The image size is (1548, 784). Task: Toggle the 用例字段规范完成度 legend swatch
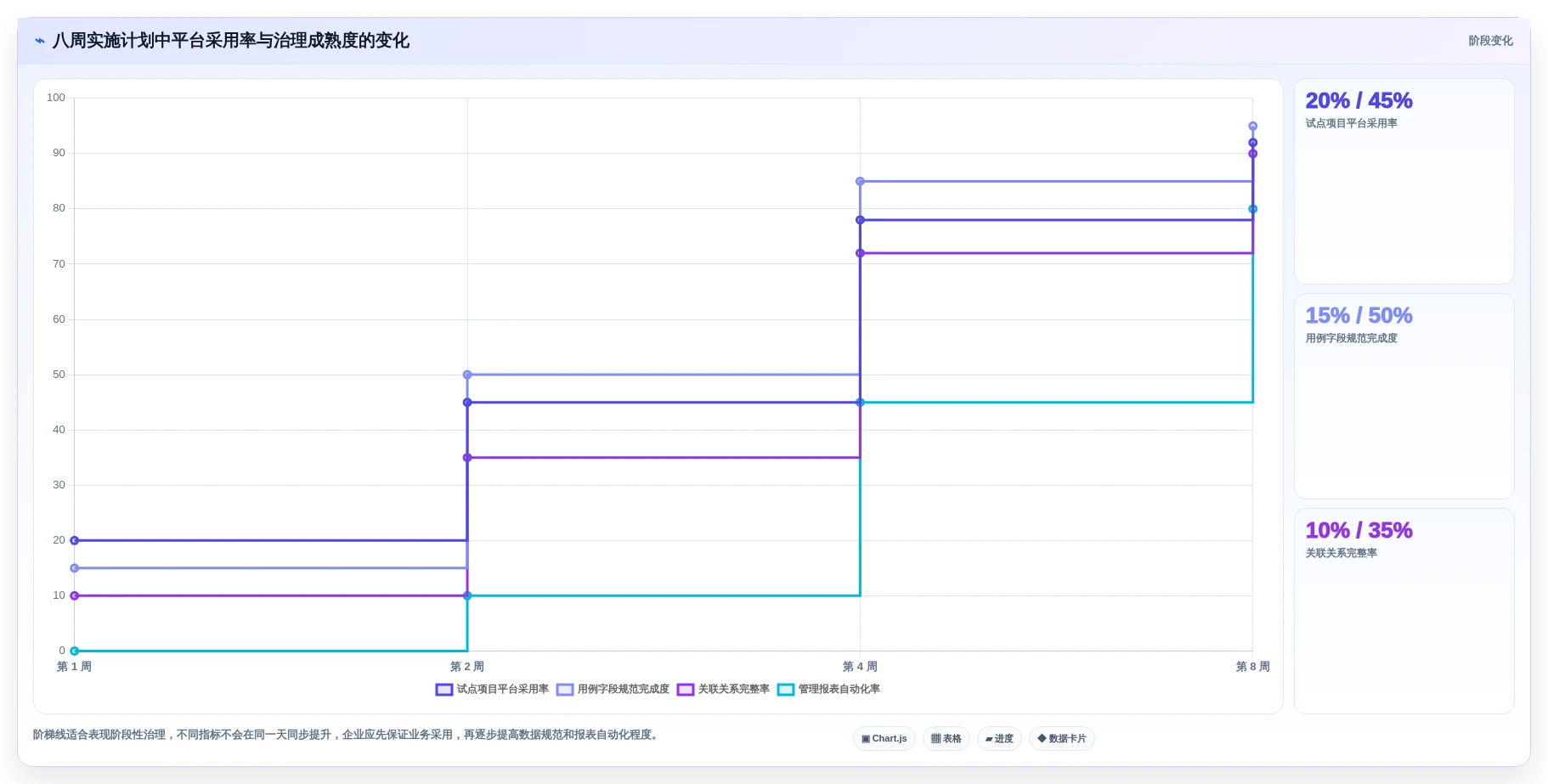coord(565,690)
